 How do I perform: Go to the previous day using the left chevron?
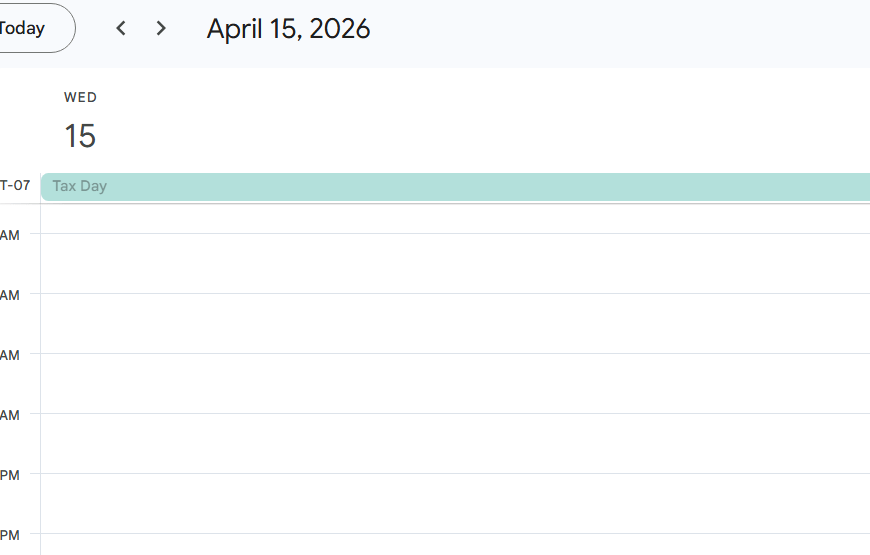tap(121, 28)
